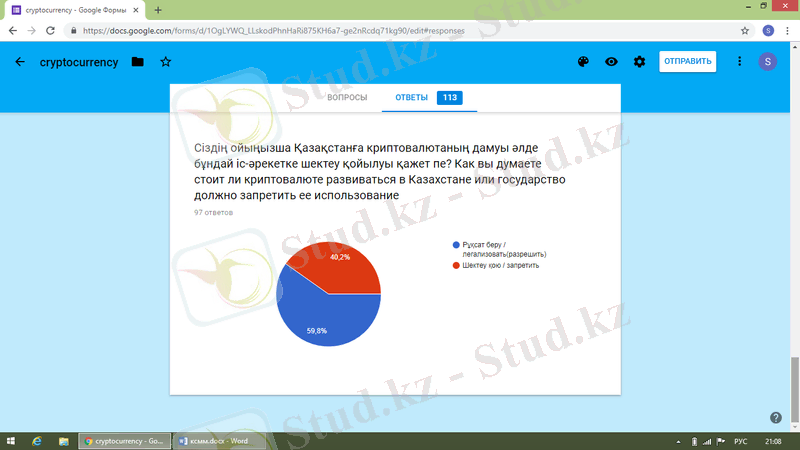Image resolution: width=800 pixels, height=450 pixels.
Task: Open a new browser tab
Action: point(158,10)
